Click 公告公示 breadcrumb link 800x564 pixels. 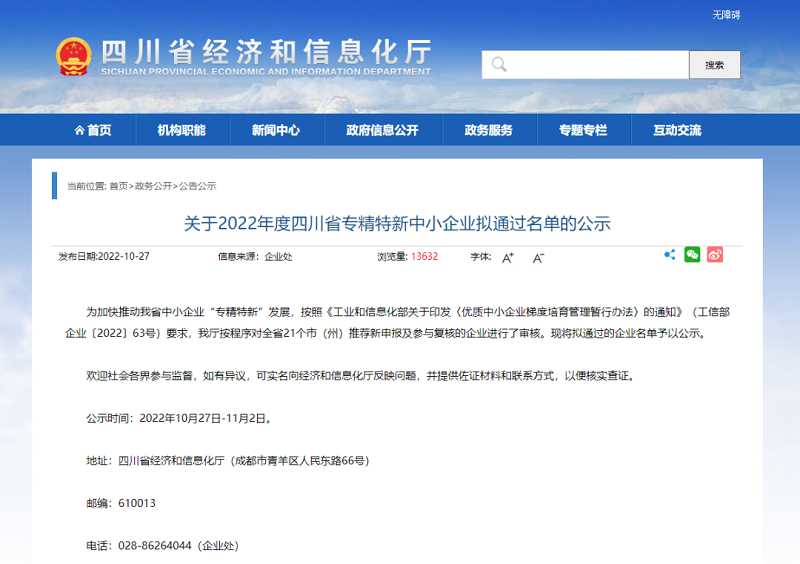tap(197, 186)
